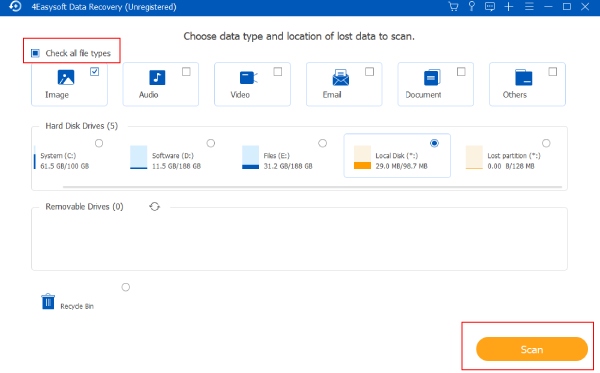600x373 pixels.
Task: Click the Audio music note icon
Action: pos(157,77)
